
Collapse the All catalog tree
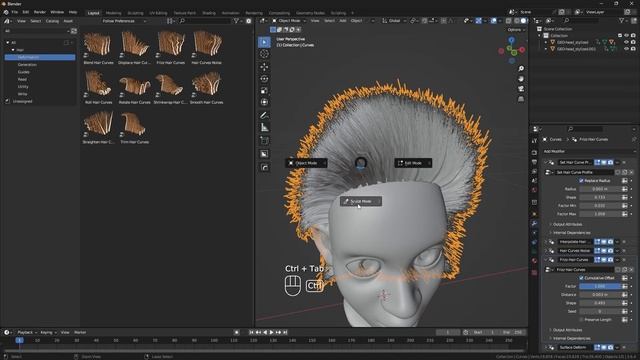point(7,42)
